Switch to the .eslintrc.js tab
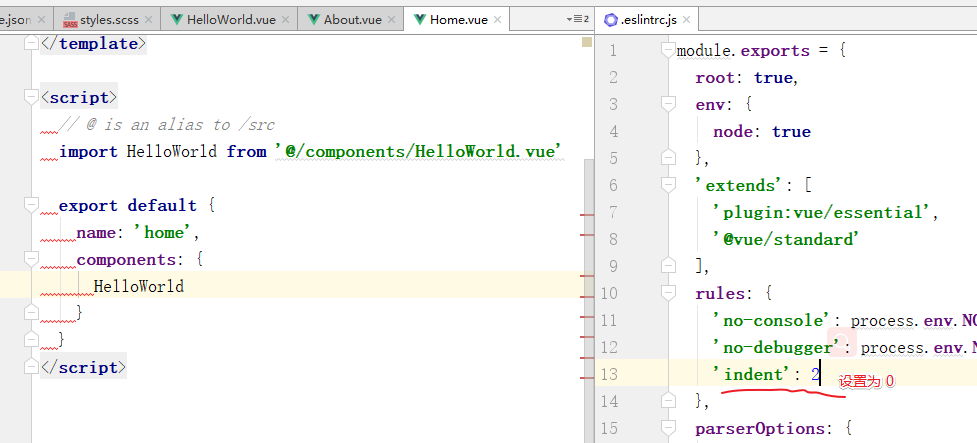This screenshot has height=443, width=977. [x=660, y=19]
